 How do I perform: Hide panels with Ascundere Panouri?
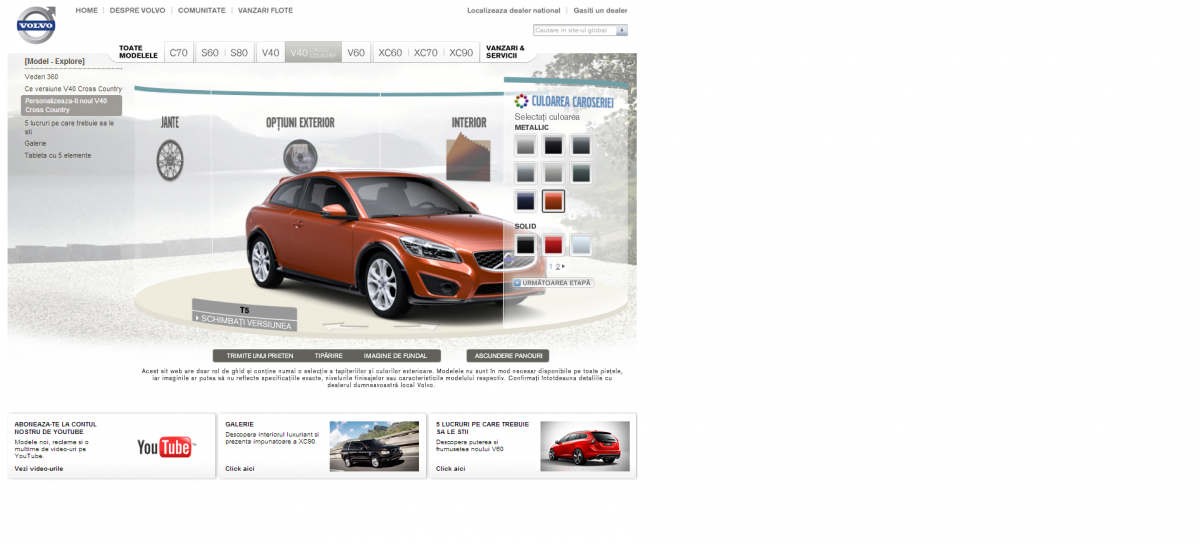pos(507,356)
